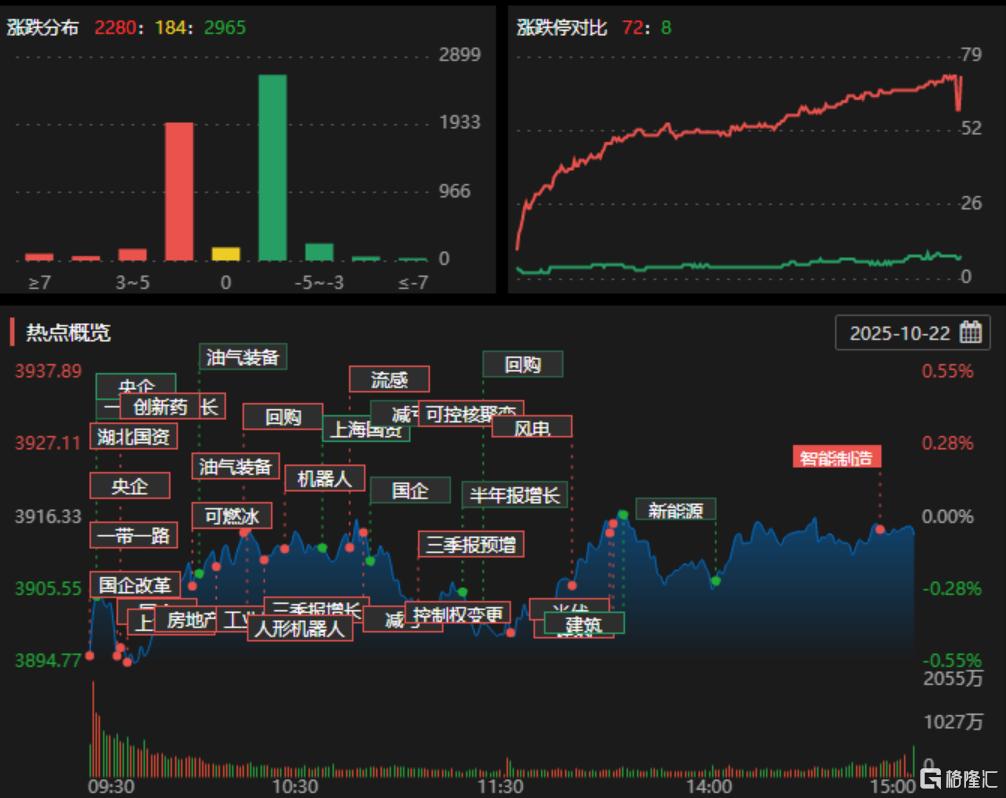Select the 湖北国资 topic tag
The height and width of the screenshot is (798, 1006).
(133, 436)
